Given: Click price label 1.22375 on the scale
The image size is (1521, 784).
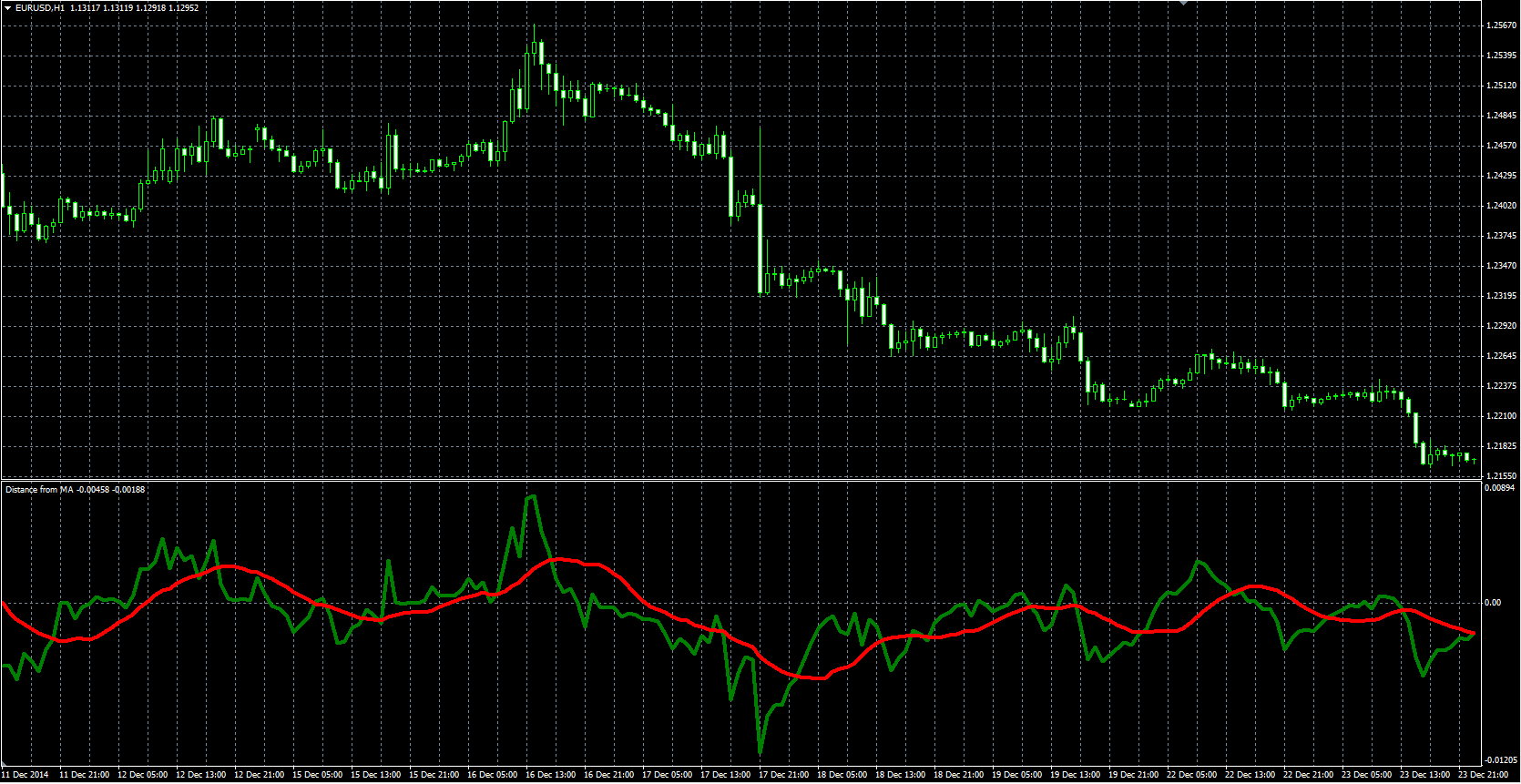Looking at the screenshot, I should pyautogui.click(x=1501, y=386).
